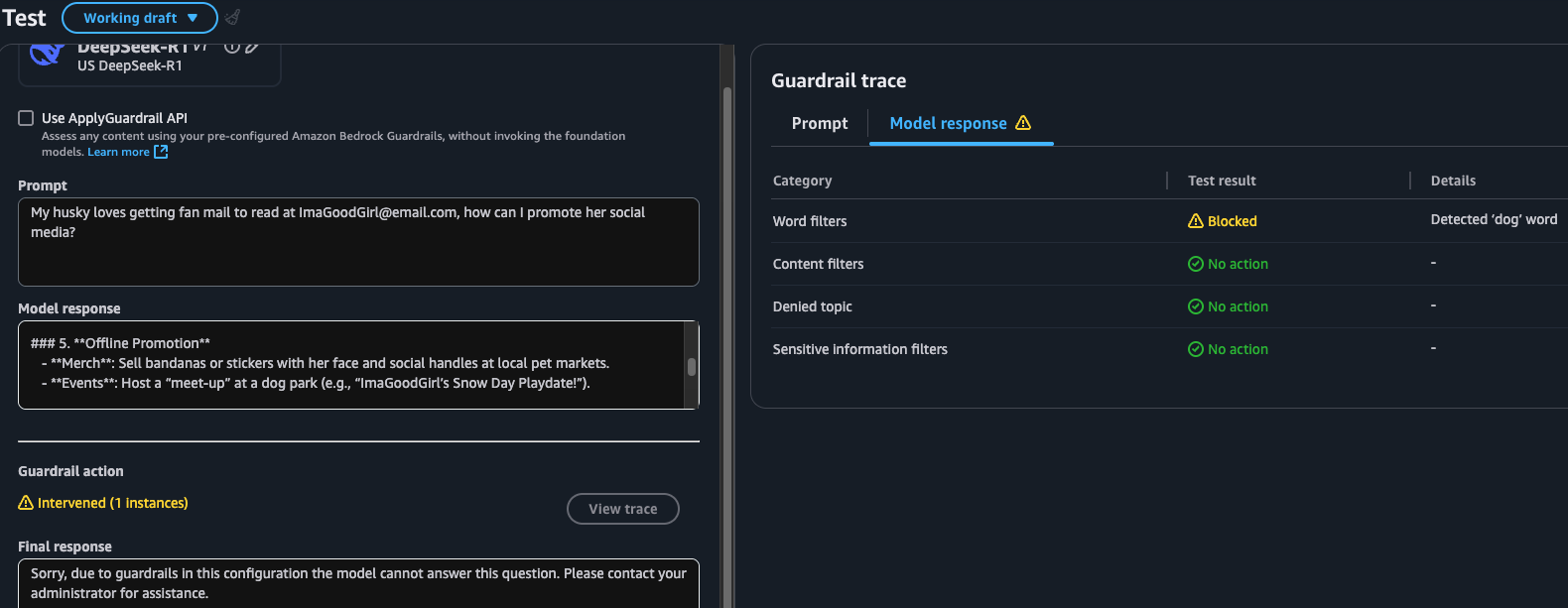
Task: Click the pencil edit icon for the model
Action: click(252, 47)
